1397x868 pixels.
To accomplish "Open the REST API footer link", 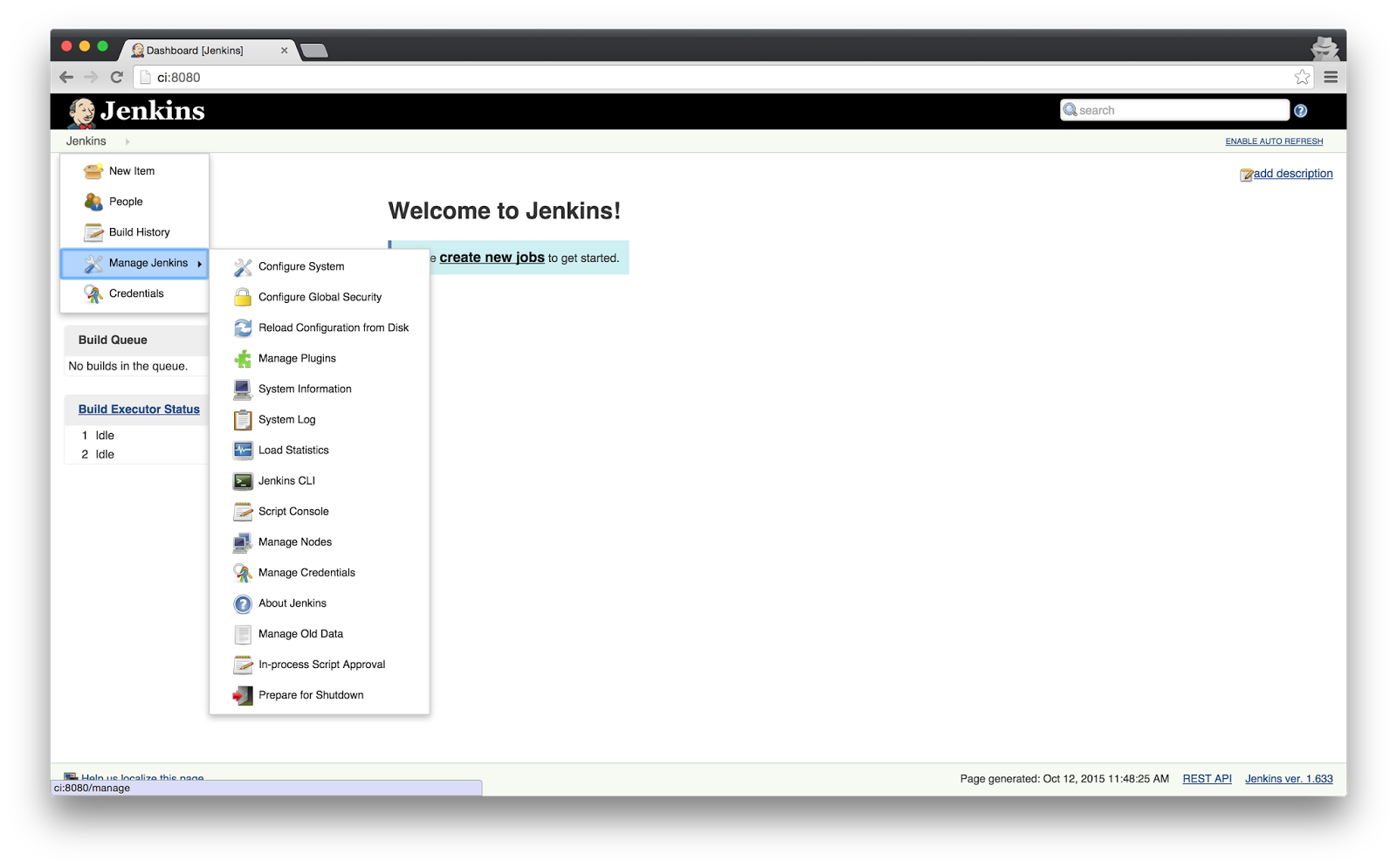I will [1207, 779].
